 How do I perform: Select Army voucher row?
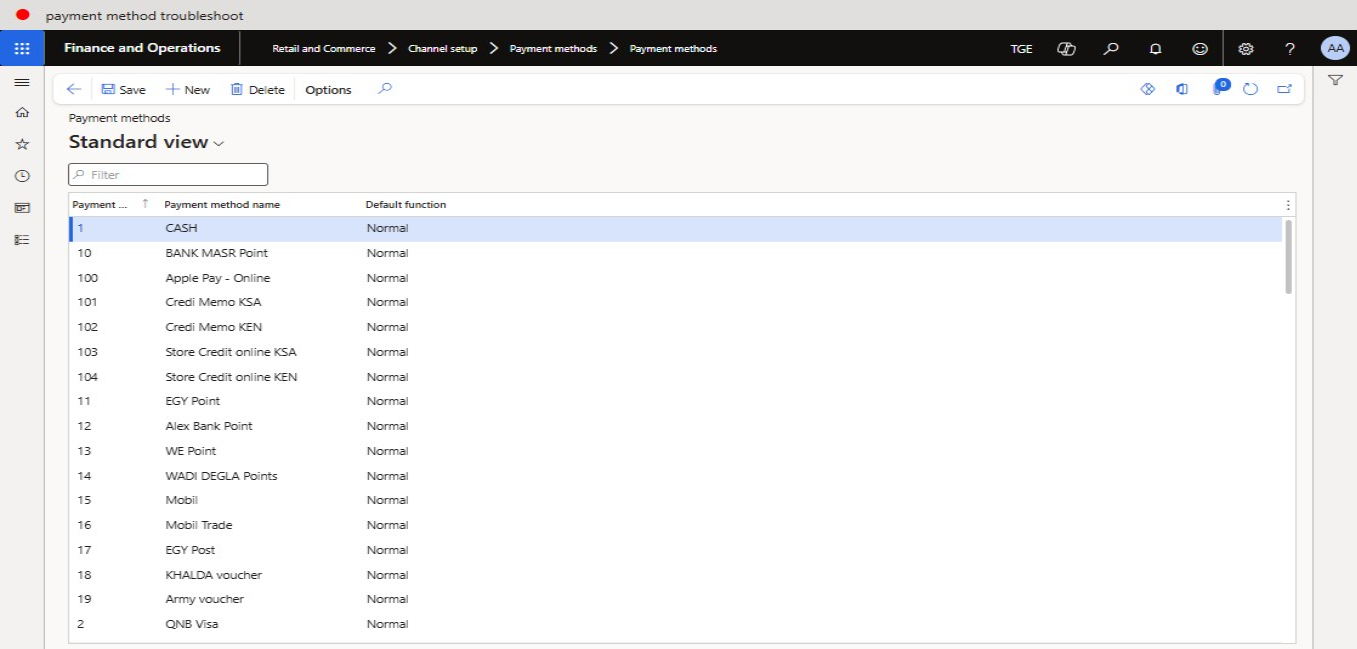pyautogui.click(x=675, y=599)
